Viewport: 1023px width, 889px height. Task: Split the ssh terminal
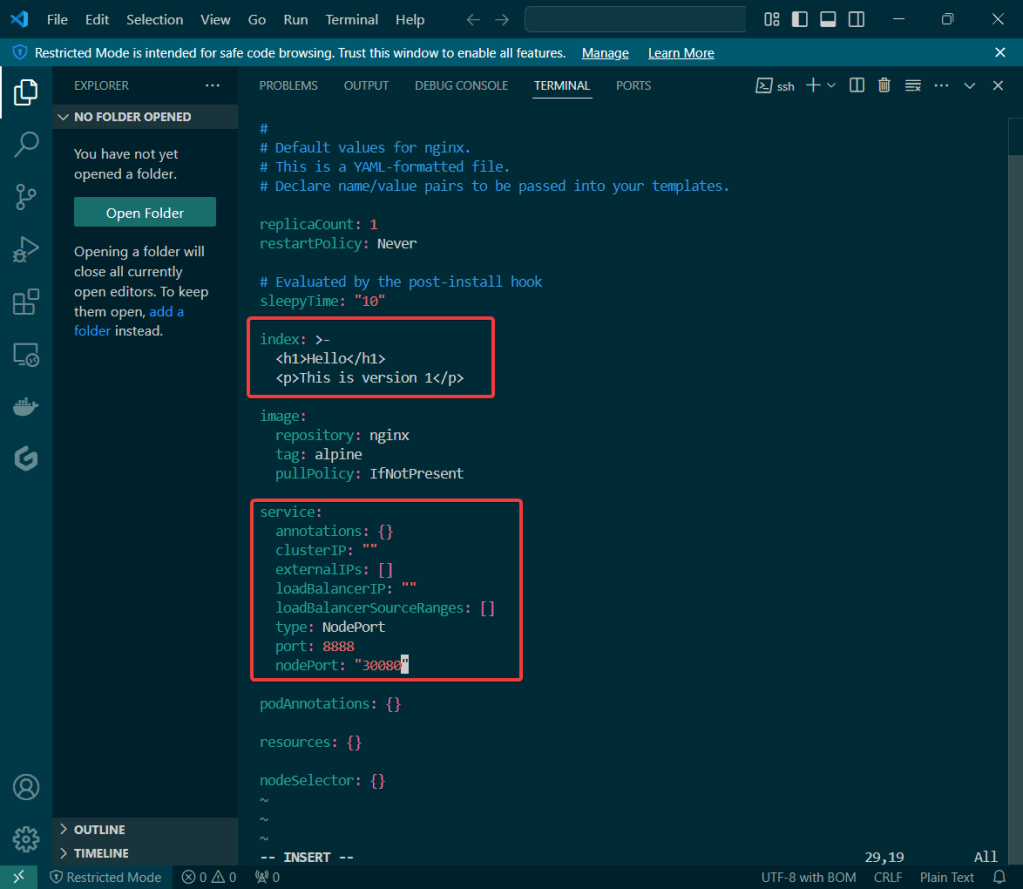click(x=857, y=86)
